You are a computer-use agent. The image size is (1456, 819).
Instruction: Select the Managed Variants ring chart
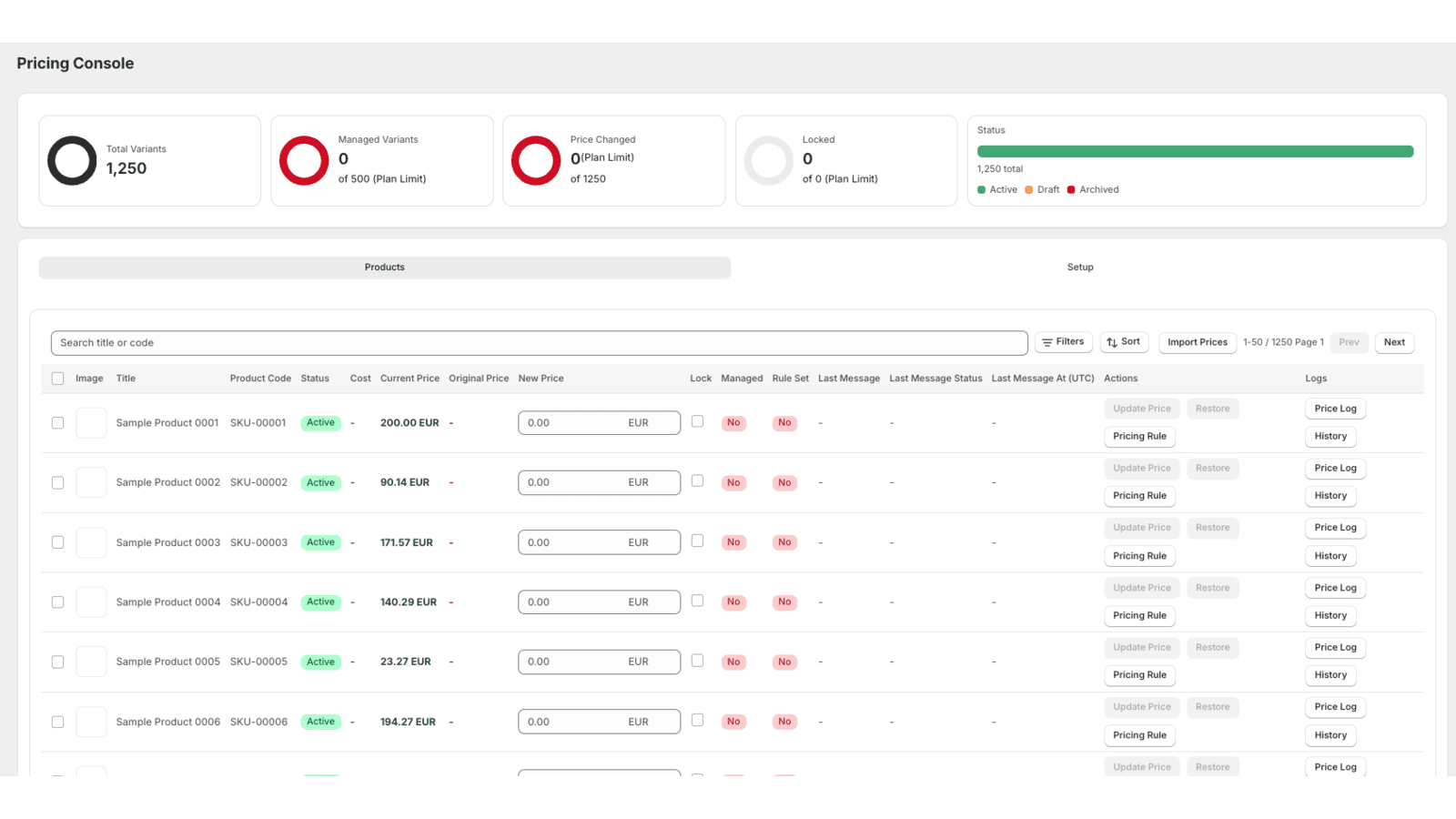303,160
